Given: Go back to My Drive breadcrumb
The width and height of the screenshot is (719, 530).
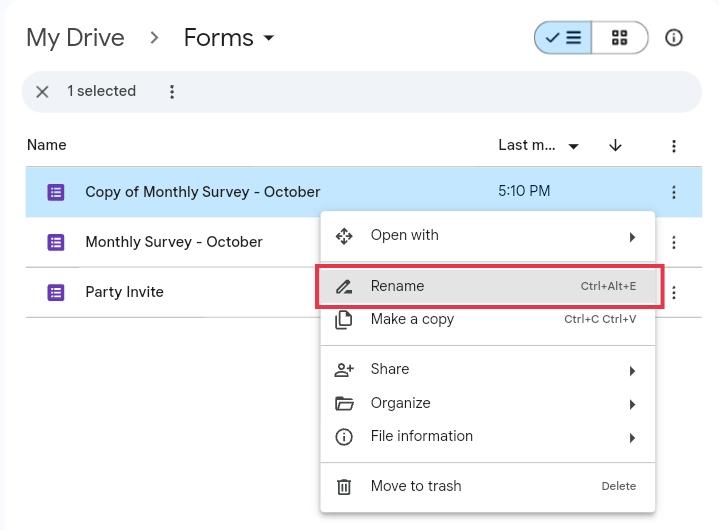Looking at the screenshot, I should pyautogui.click(x=75, y=38).
